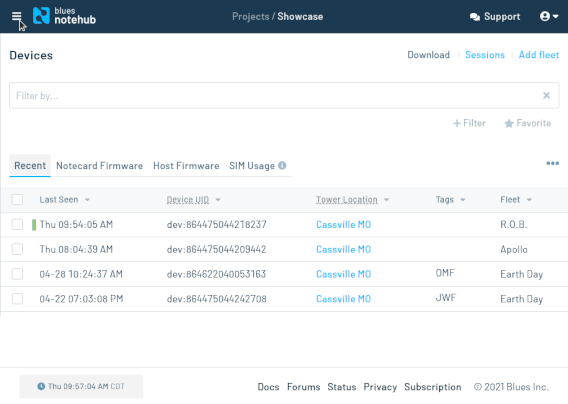568x404 pixels.
Task: Switch to the SIM Usage tab
Action: 252,166
